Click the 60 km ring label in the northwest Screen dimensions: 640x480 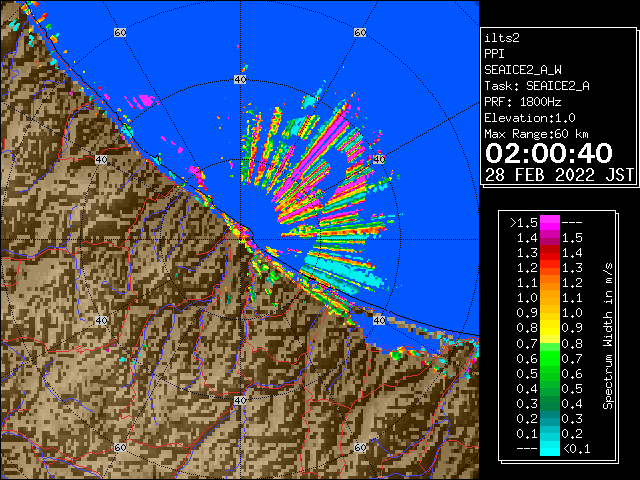[120, 32]
